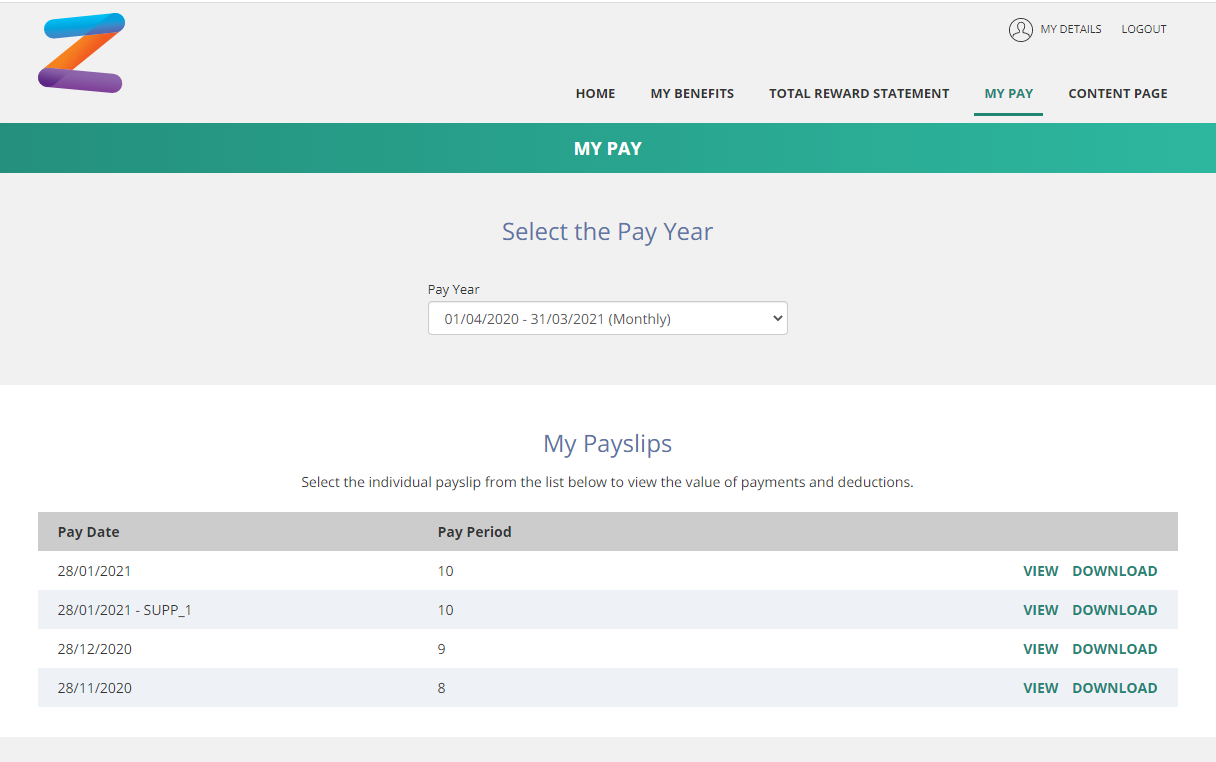Open My Details link
The width and height of the screenshot is (1216, 762).
click(x=1071, y=29)
